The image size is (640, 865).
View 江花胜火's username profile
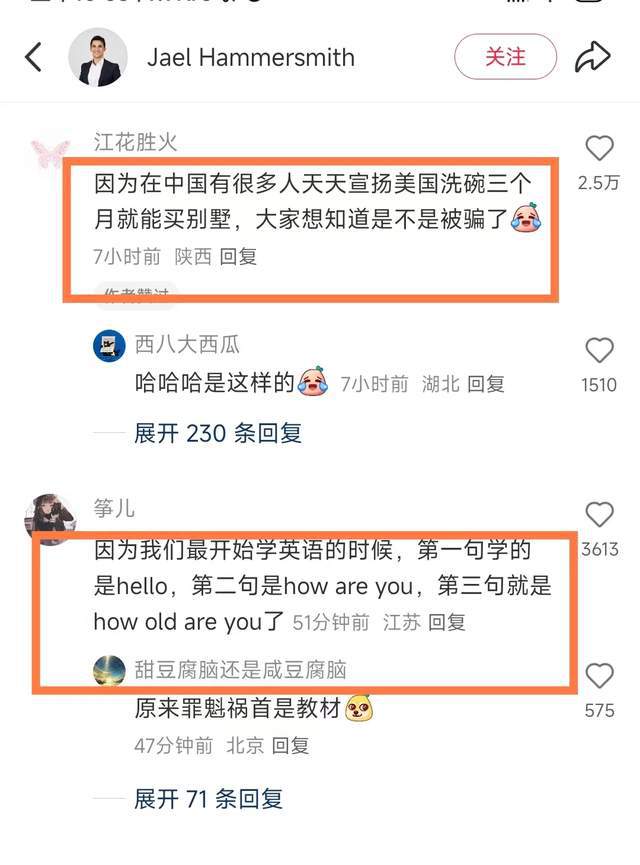pos(135,142)
